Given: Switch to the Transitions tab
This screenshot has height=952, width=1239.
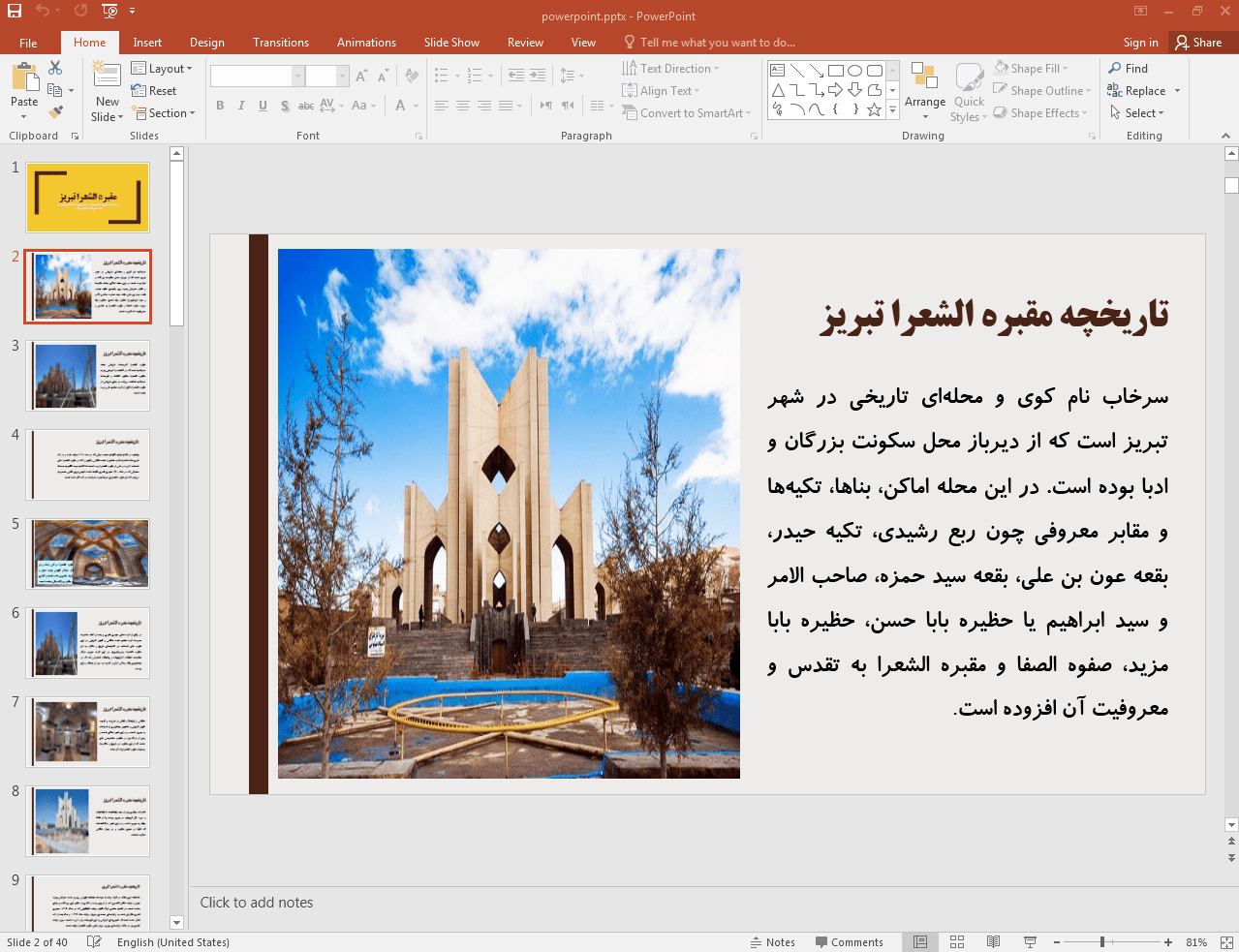Looking at the screenshot, I should (280, 43).
